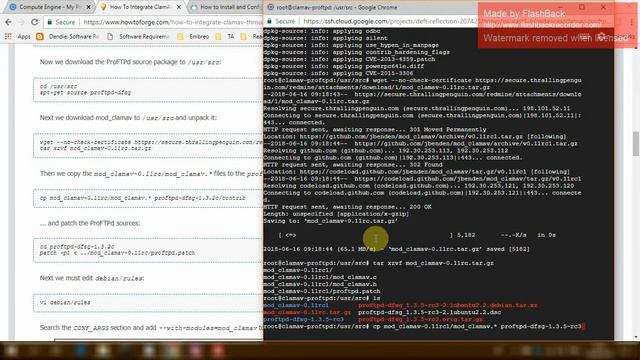The image size is (640, 360).
Task: Click the '200 OK' HTTP response line in terminal
Action: pos(347,207)
